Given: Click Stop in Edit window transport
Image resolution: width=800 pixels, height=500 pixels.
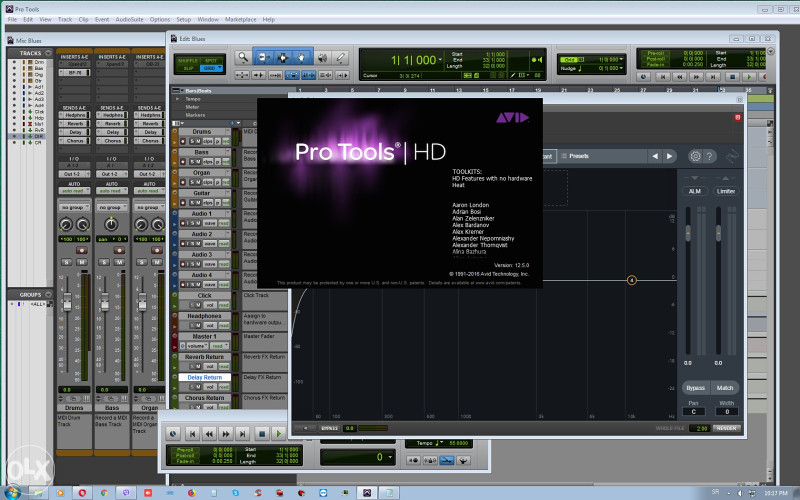Looking at the screenshot, I should click(x=733, y=77).
